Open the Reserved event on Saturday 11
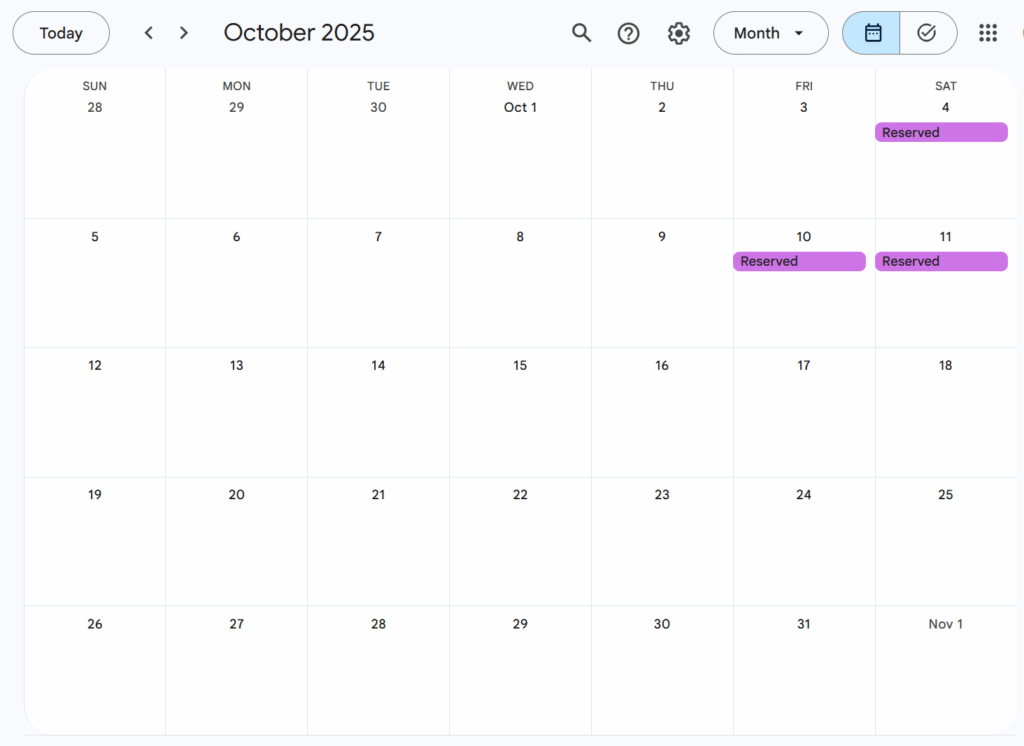Image resolution: width=1024 pixels, height=746 pixels. point(941,261)
